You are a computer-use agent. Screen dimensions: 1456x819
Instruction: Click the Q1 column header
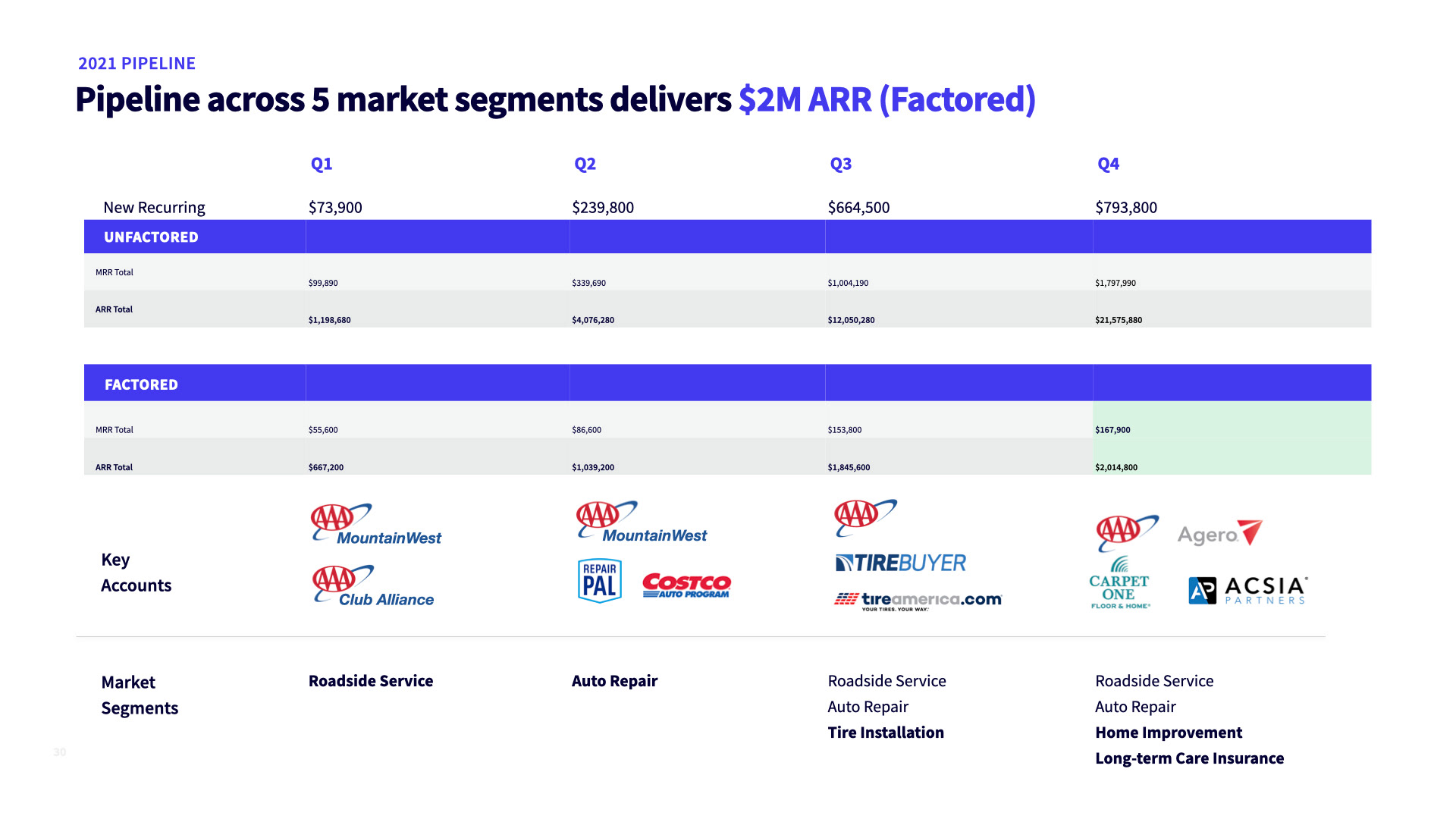(x=322, y=164)
